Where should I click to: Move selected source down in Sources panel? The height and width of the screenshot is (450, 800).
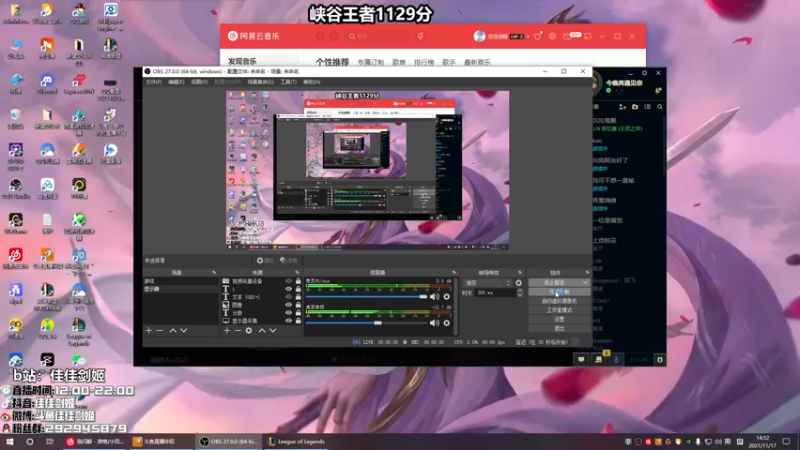pos(273,331)
